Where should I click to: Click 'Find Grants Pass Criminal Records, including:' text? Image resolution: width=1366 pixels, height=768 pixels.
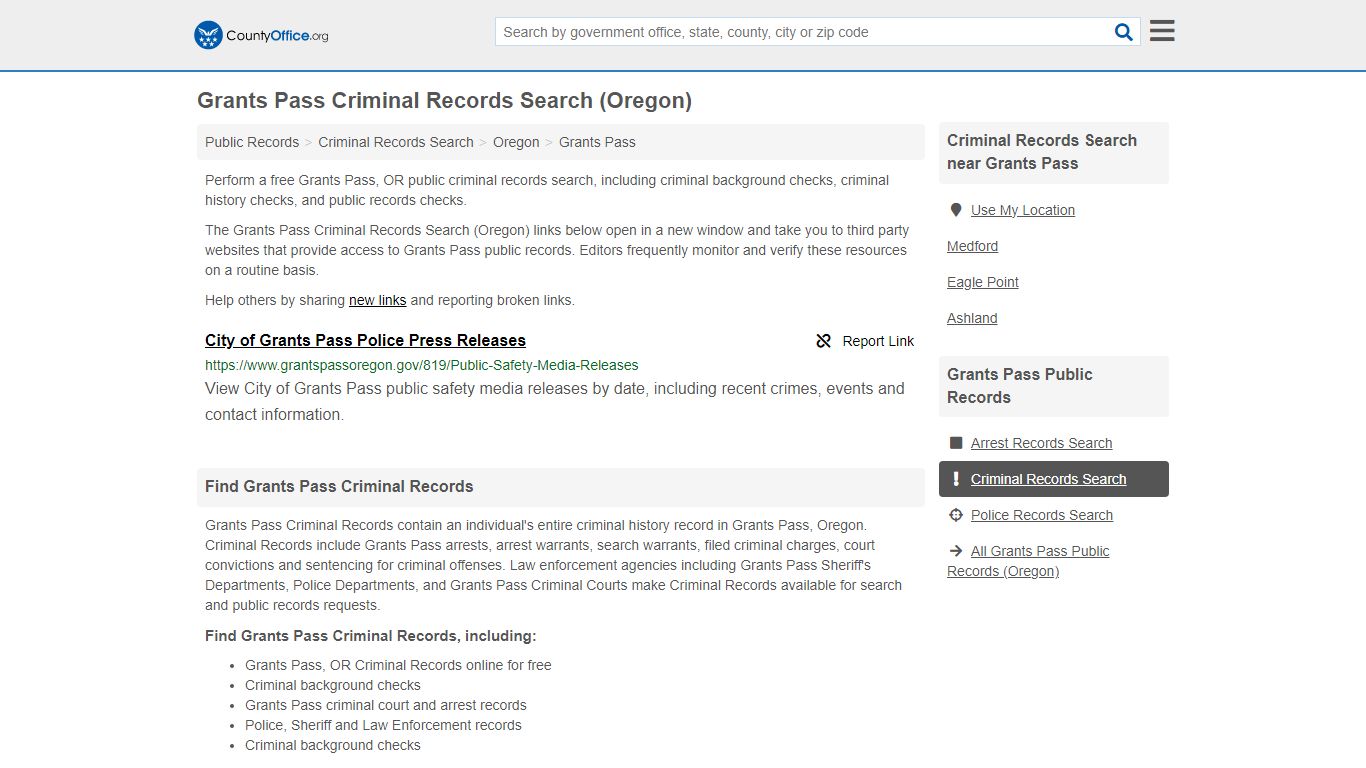tap(371, 636)
